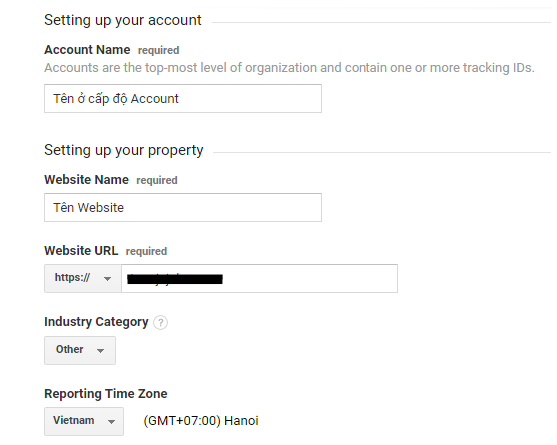Focus the Website Name text field
Image resolution: width=557 pixels, height=445 pixels.
pos(183,207)
